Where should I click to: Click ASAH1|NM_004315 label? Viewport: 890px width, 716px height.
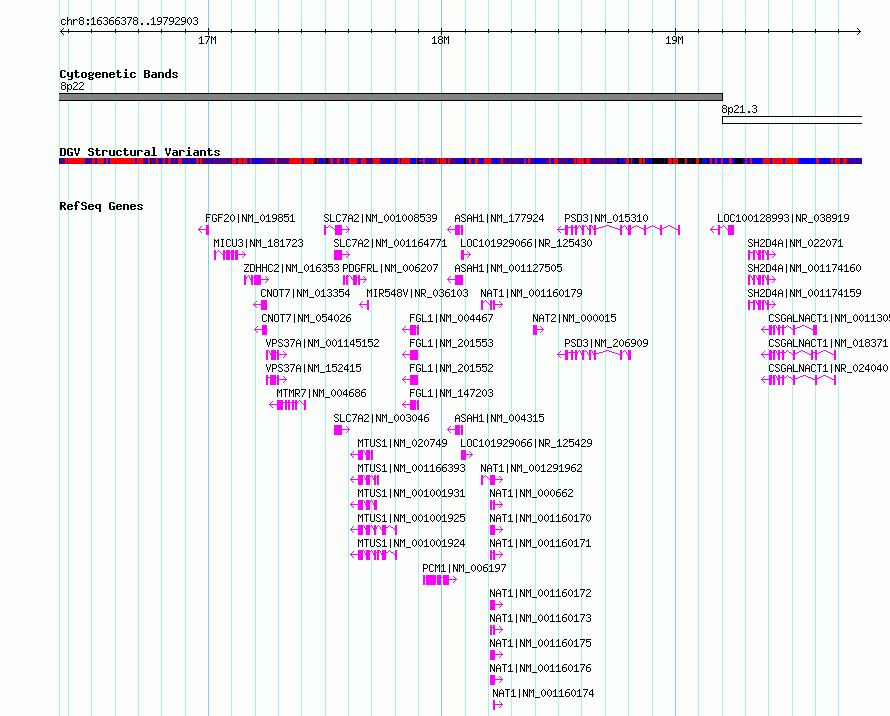point(499,418)
